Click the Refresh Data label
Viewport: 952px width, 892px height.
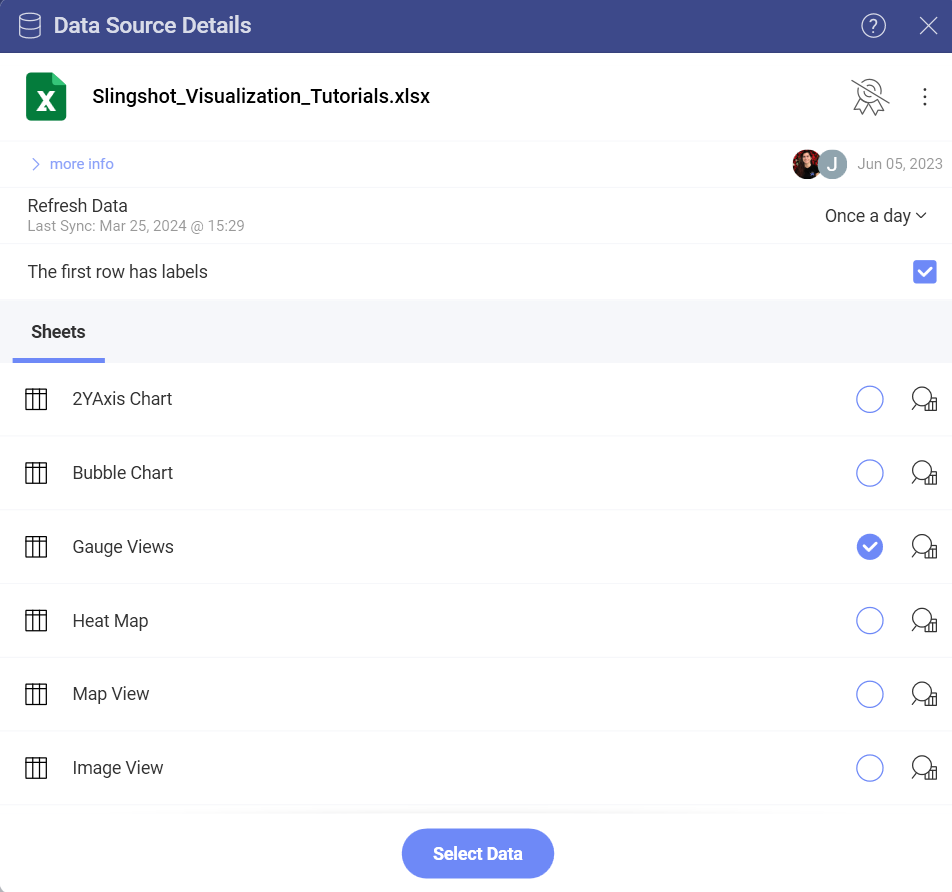point(77,206)
